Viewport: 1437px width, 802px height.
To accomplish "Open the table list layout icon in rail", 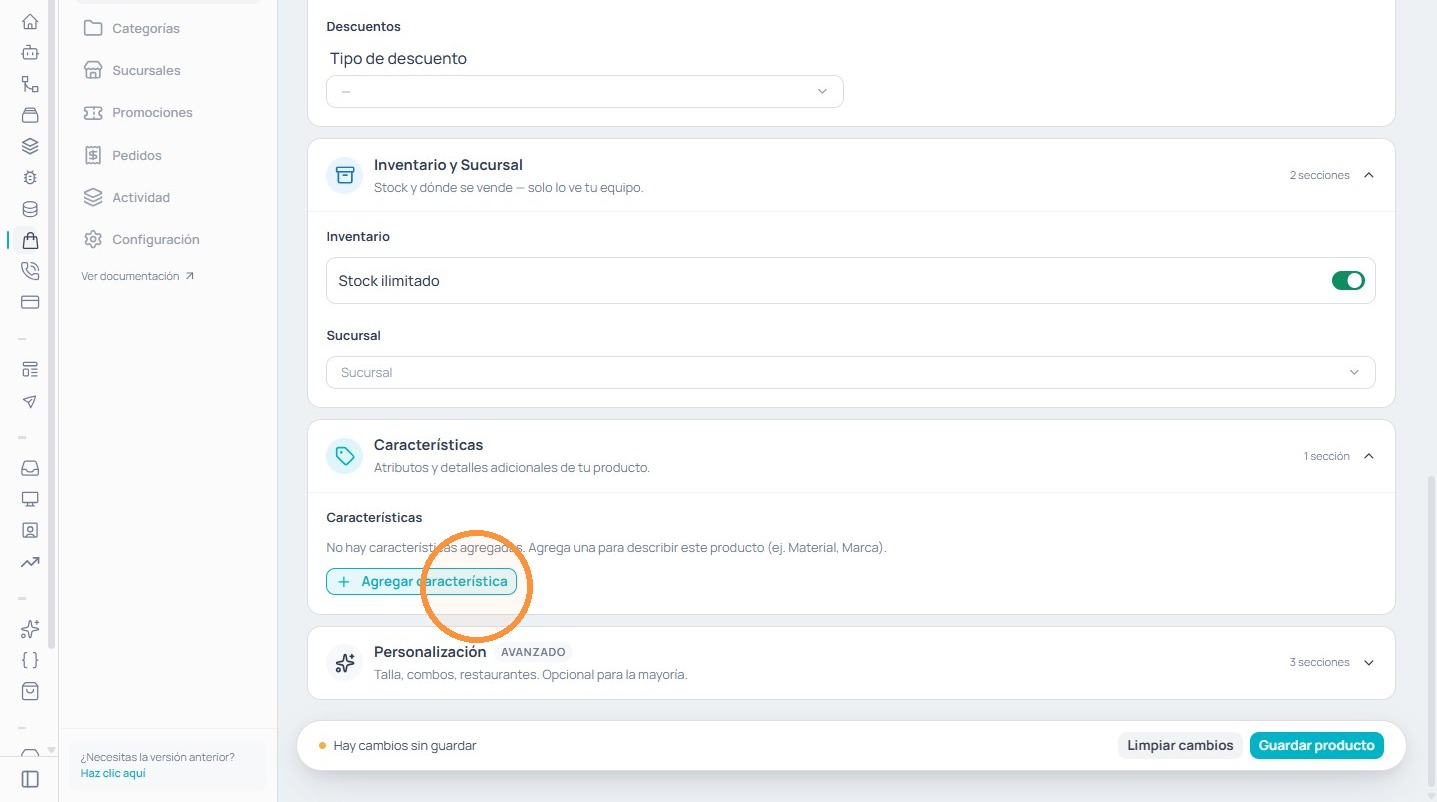I will pos(30,370).
